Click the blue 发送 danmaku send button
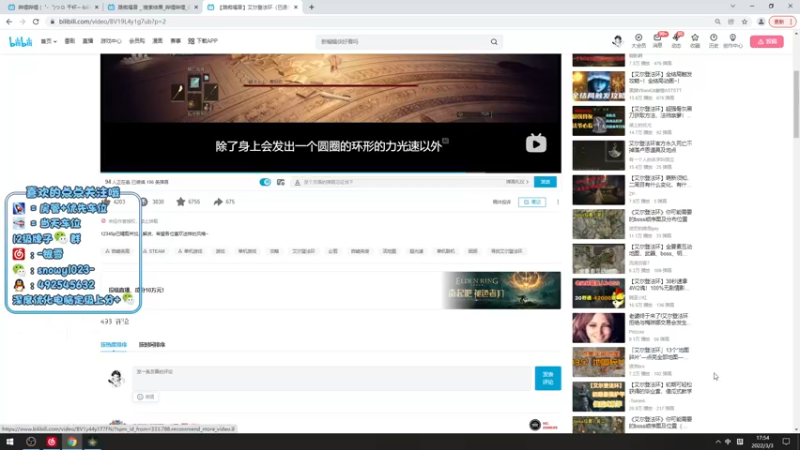This screenshot has height=450, width=800. pos(545,182)
